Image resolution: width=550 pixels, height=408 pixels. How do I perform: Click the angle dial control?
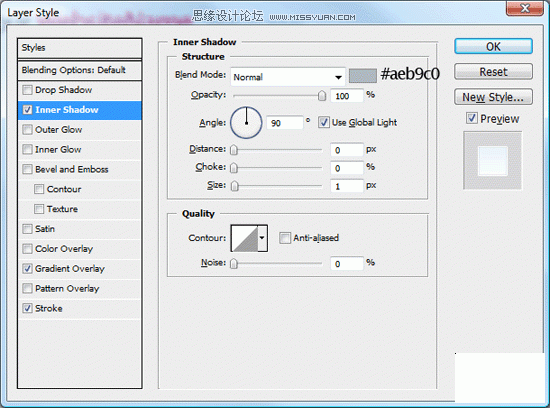[x=246, y=123]
